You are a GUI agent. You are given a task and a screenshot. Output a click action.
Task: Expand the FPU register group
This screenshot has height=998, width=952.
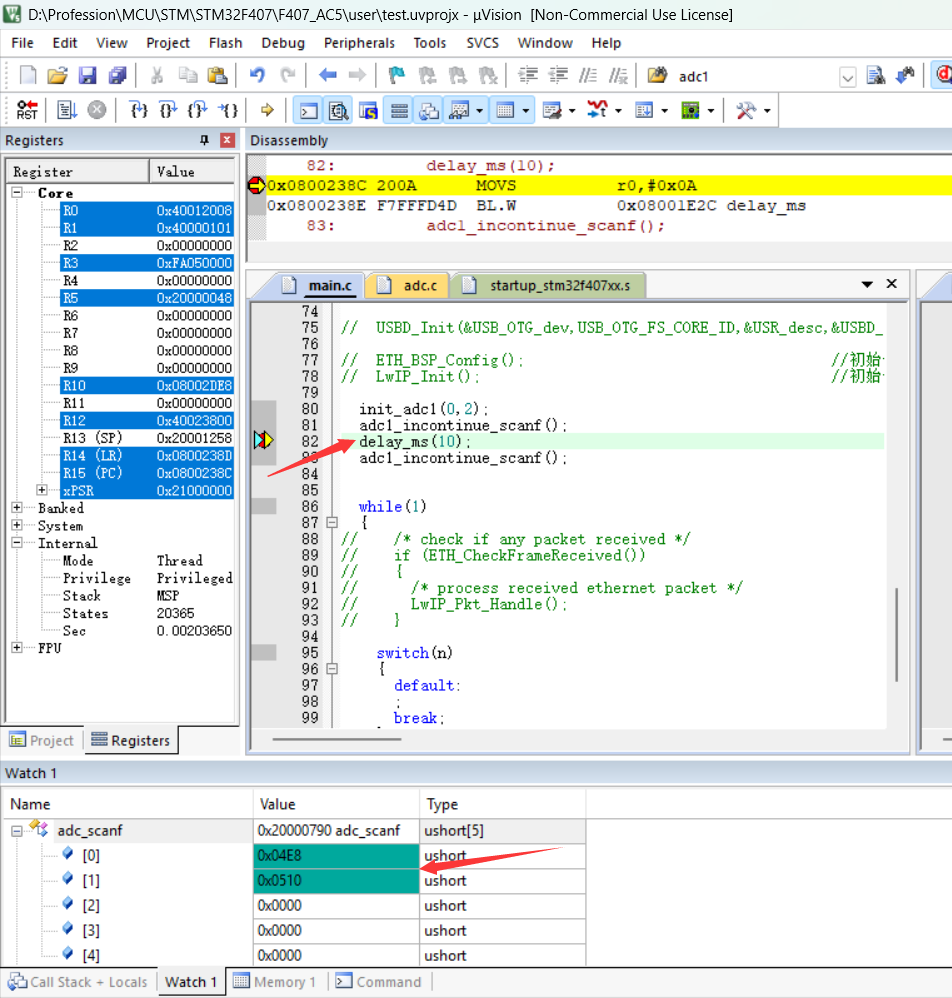pyautogui.click(x=18, y=648)
